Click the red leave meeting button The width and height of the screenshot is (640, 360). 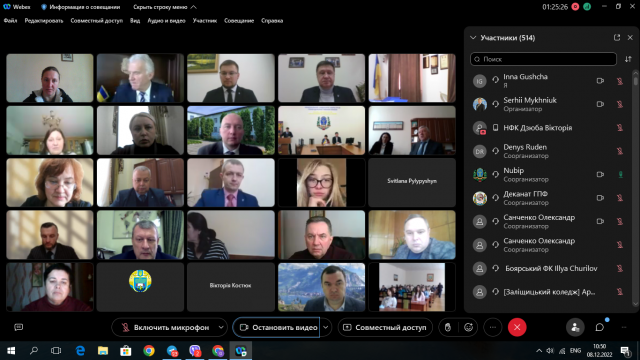pos(517,327)
